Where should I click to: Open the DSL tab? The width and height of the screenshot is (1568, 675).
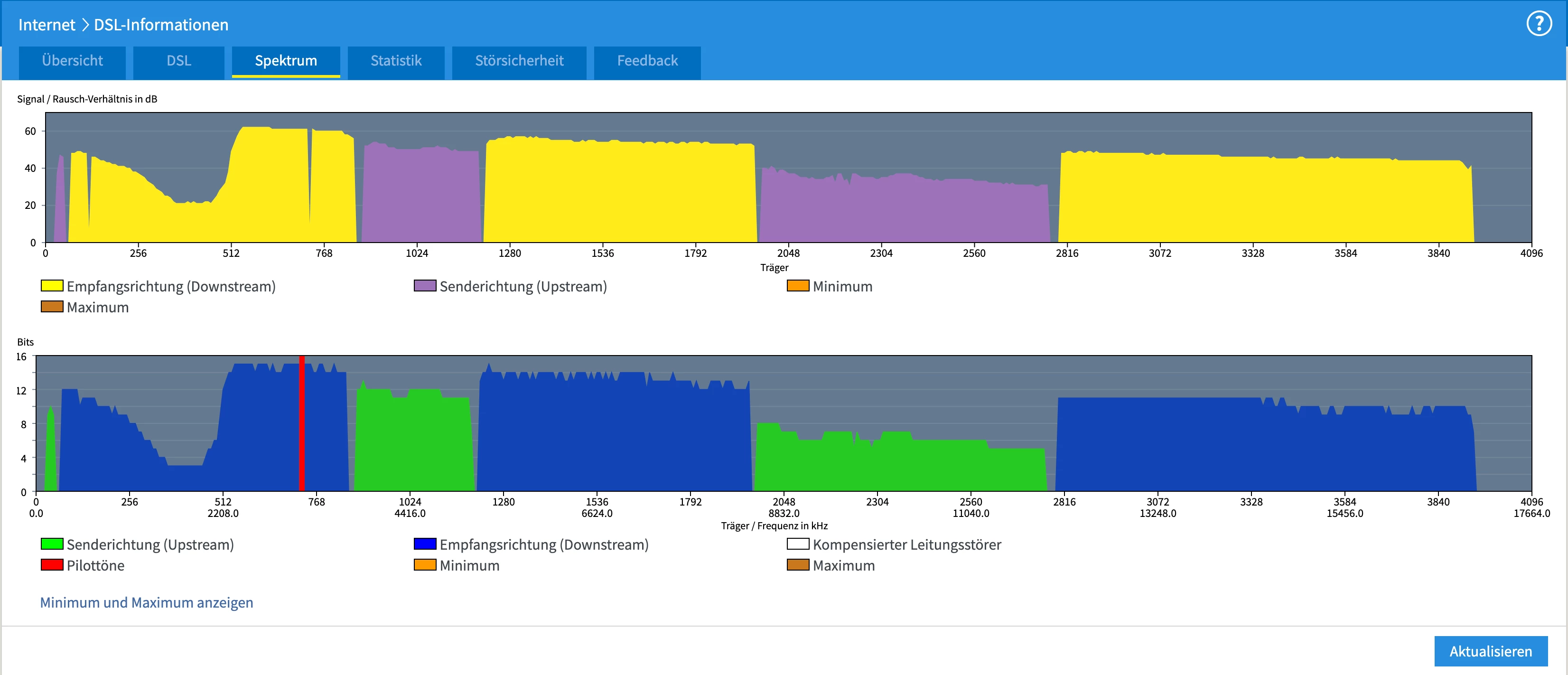click(x=178, y=61)
